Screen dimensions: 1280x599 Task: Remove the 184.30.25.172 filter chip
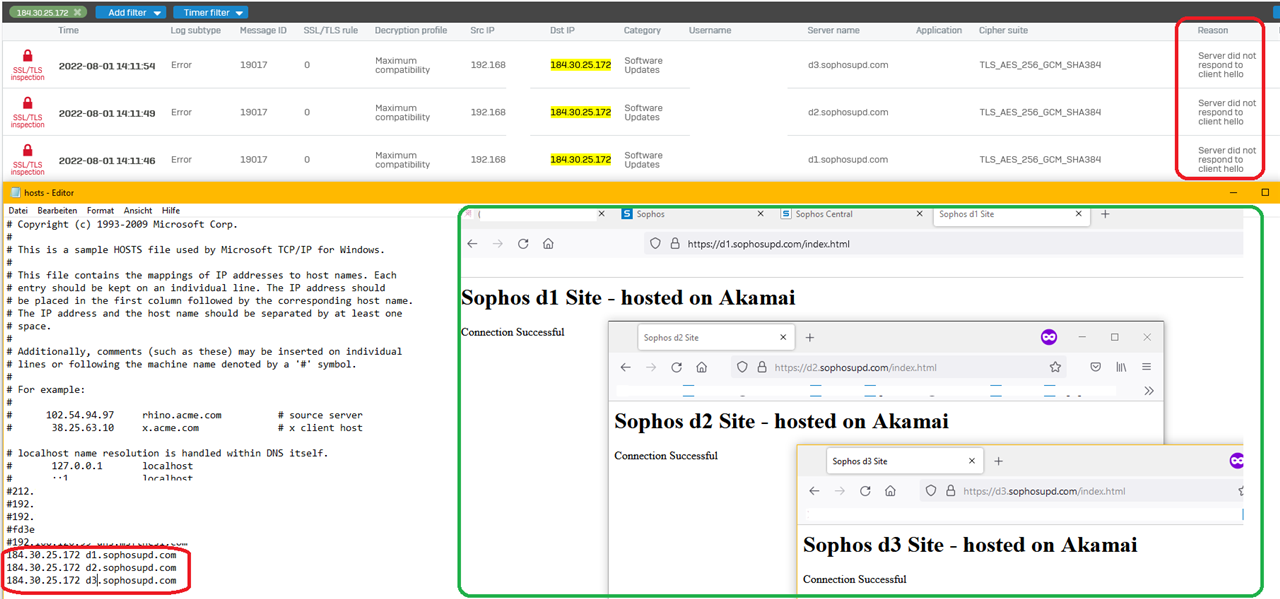pyautogui.click(x=78, y=12)
